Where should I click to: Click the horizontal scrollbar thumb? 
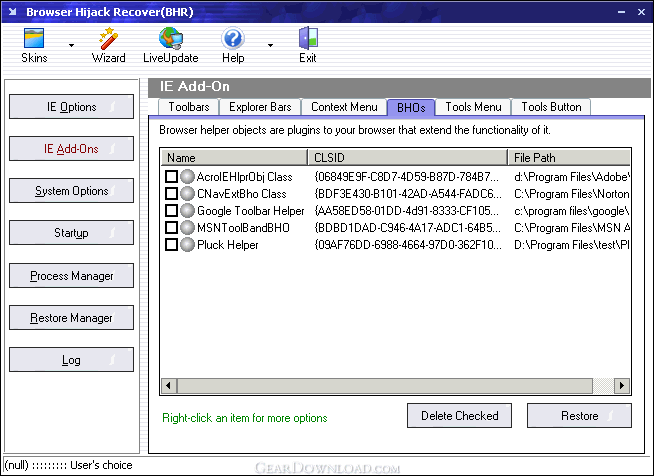click(385, 385)
